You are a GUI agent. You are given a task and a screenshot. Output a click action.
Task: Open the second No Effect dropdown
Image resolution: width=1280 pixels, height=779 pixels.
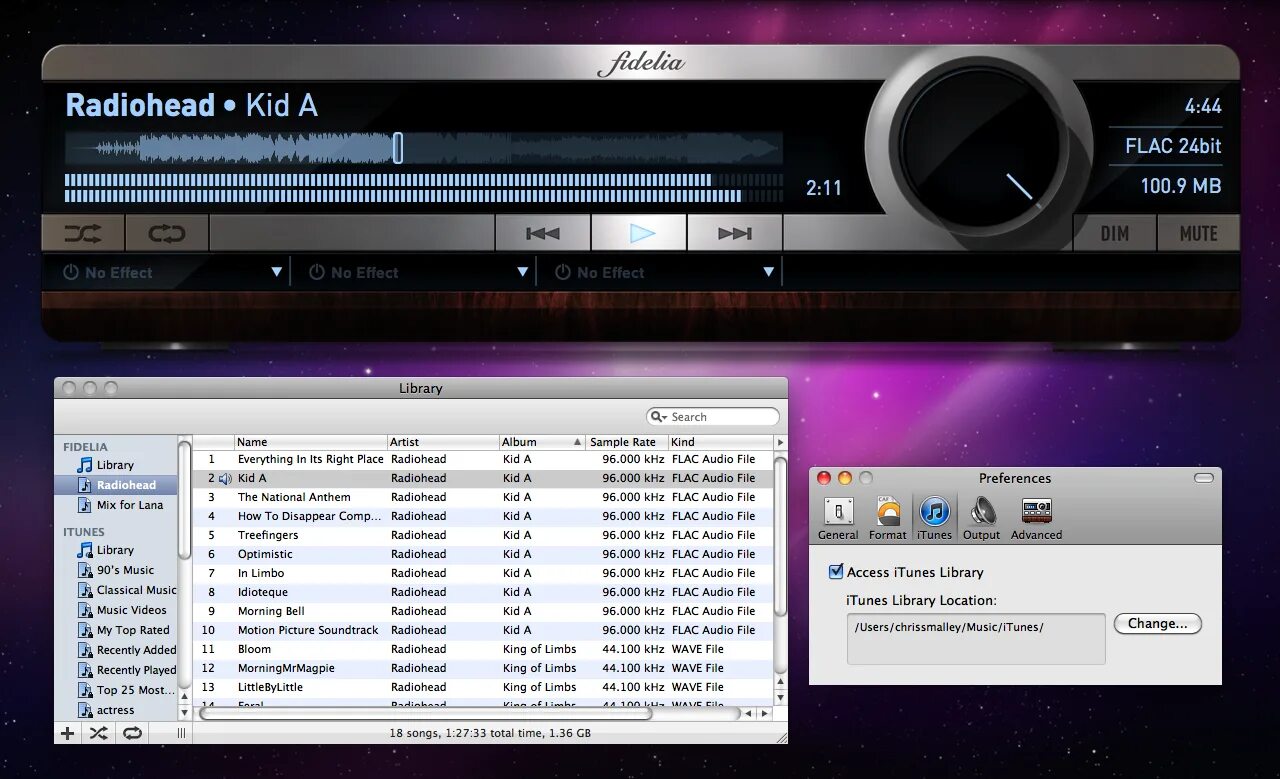523,272
